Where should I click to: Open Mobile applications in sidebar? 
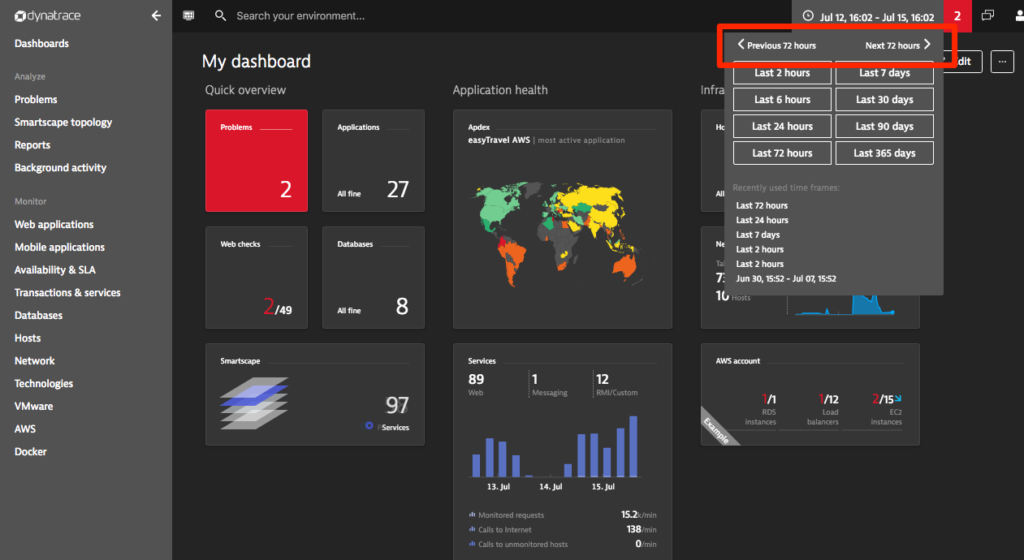coord(59,247)
